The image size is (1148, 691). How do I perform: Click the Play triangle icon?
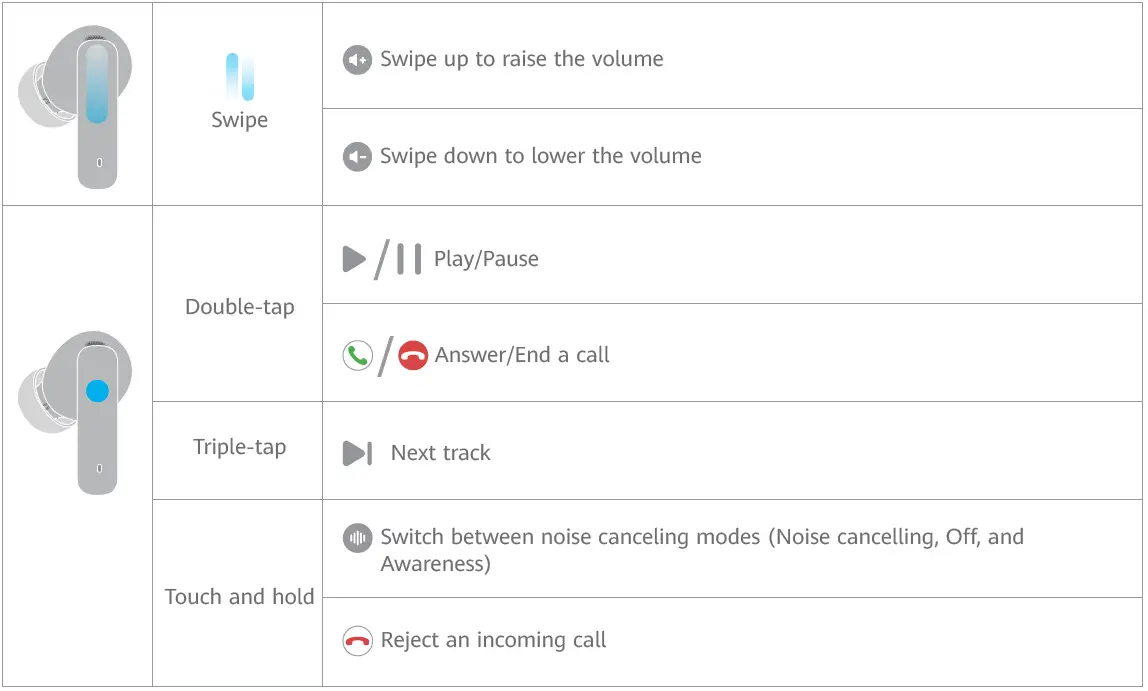(x=354, y=259)
